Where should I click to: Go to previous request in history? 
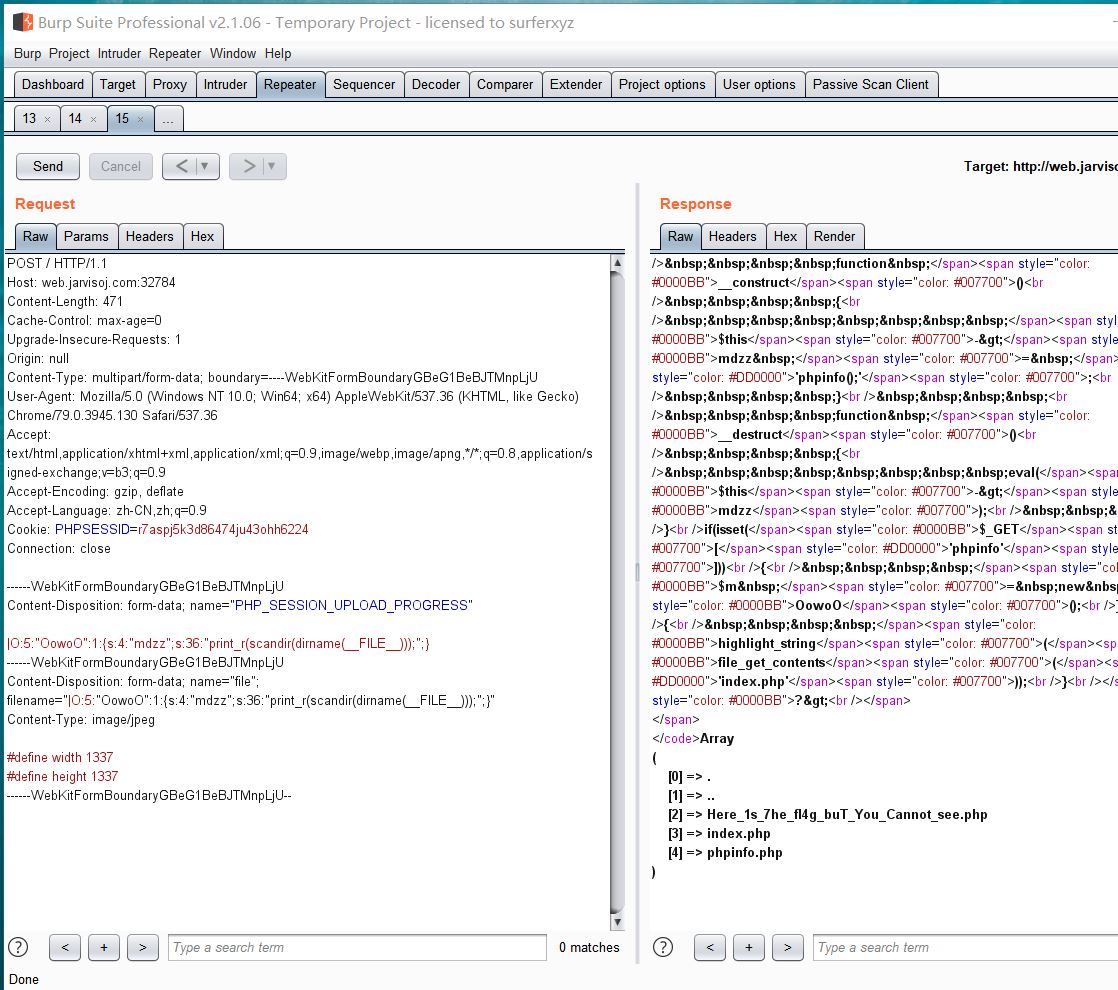[181, 166]
